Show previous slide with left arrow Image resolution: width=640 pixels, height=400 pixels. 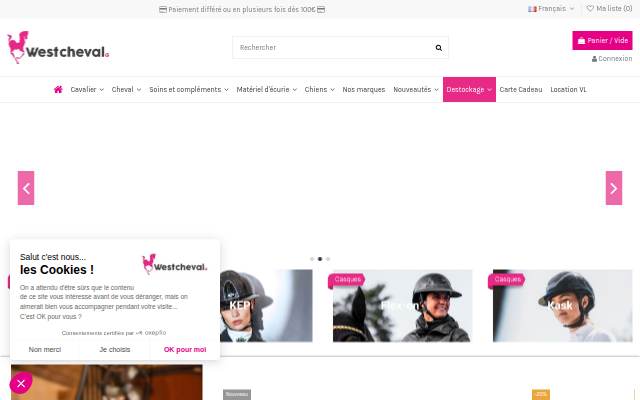[26, 188]
